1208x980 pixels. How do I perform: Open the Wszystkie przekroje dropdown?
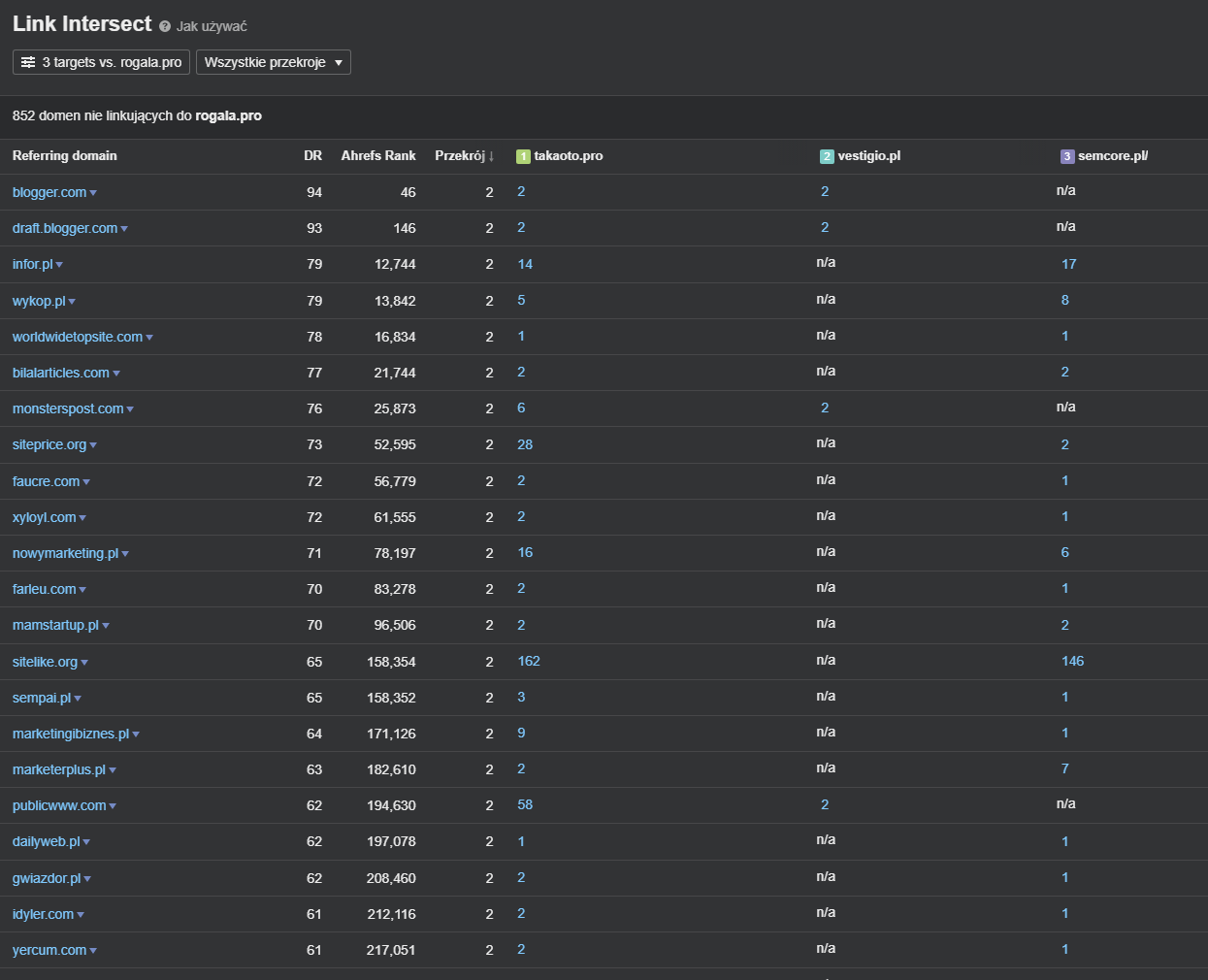click(274, 62)
